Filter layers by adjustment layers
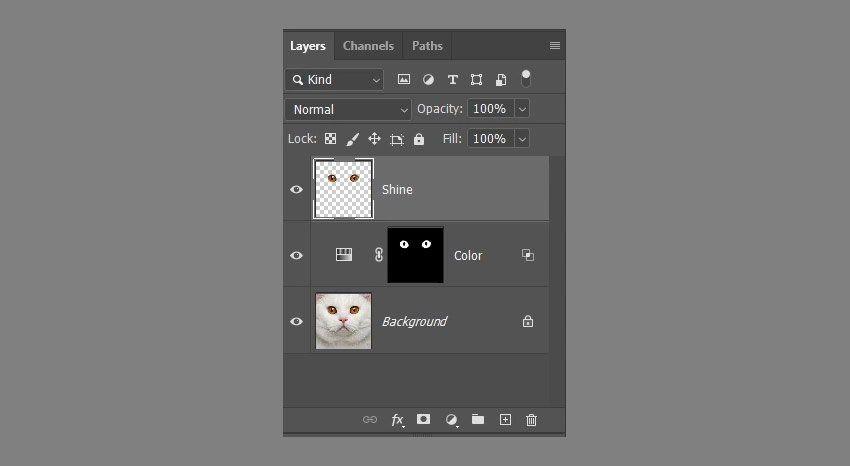 click(x=428, y=79)
